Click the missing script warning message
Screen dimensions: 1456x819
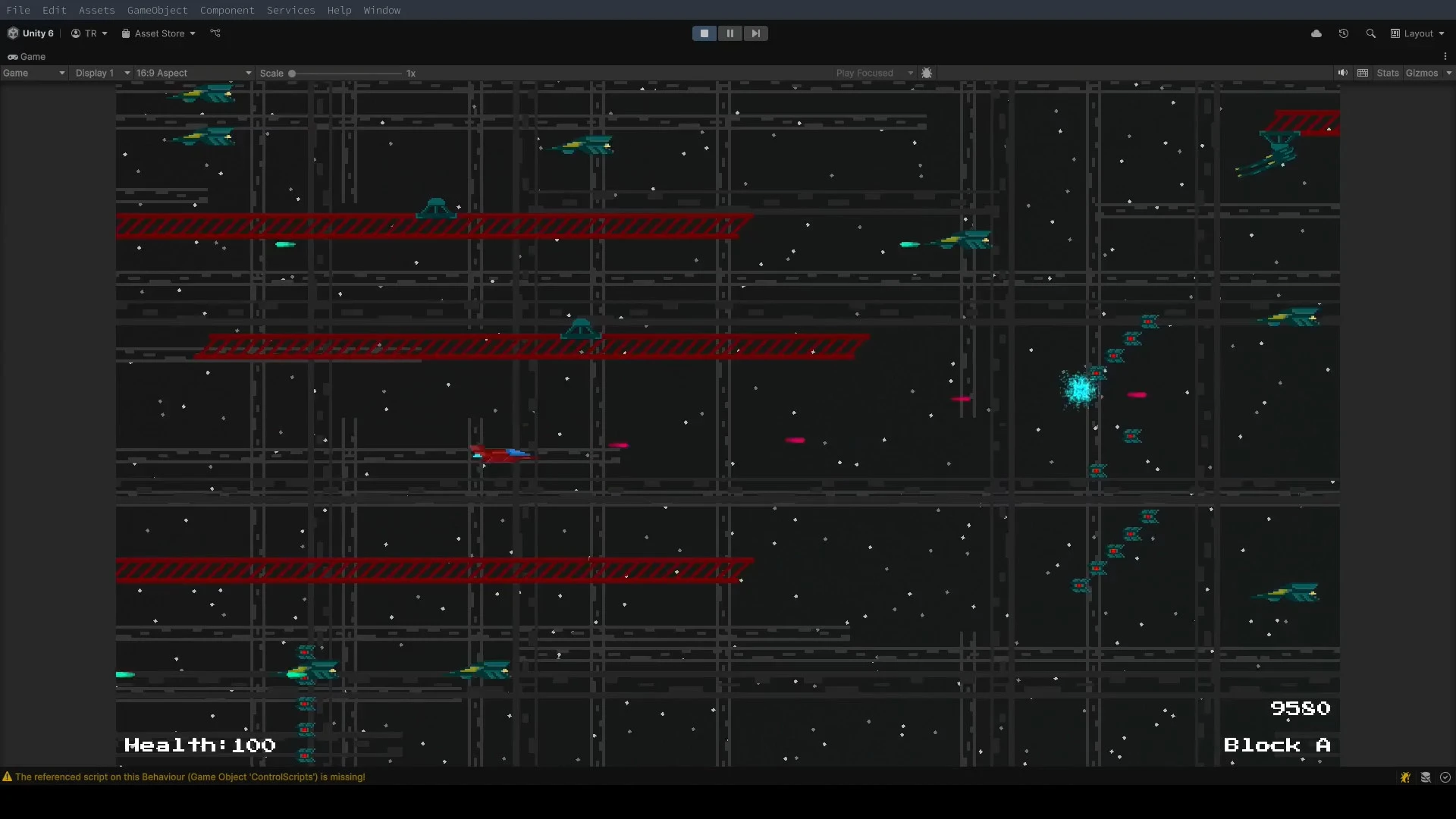point(190,777)
